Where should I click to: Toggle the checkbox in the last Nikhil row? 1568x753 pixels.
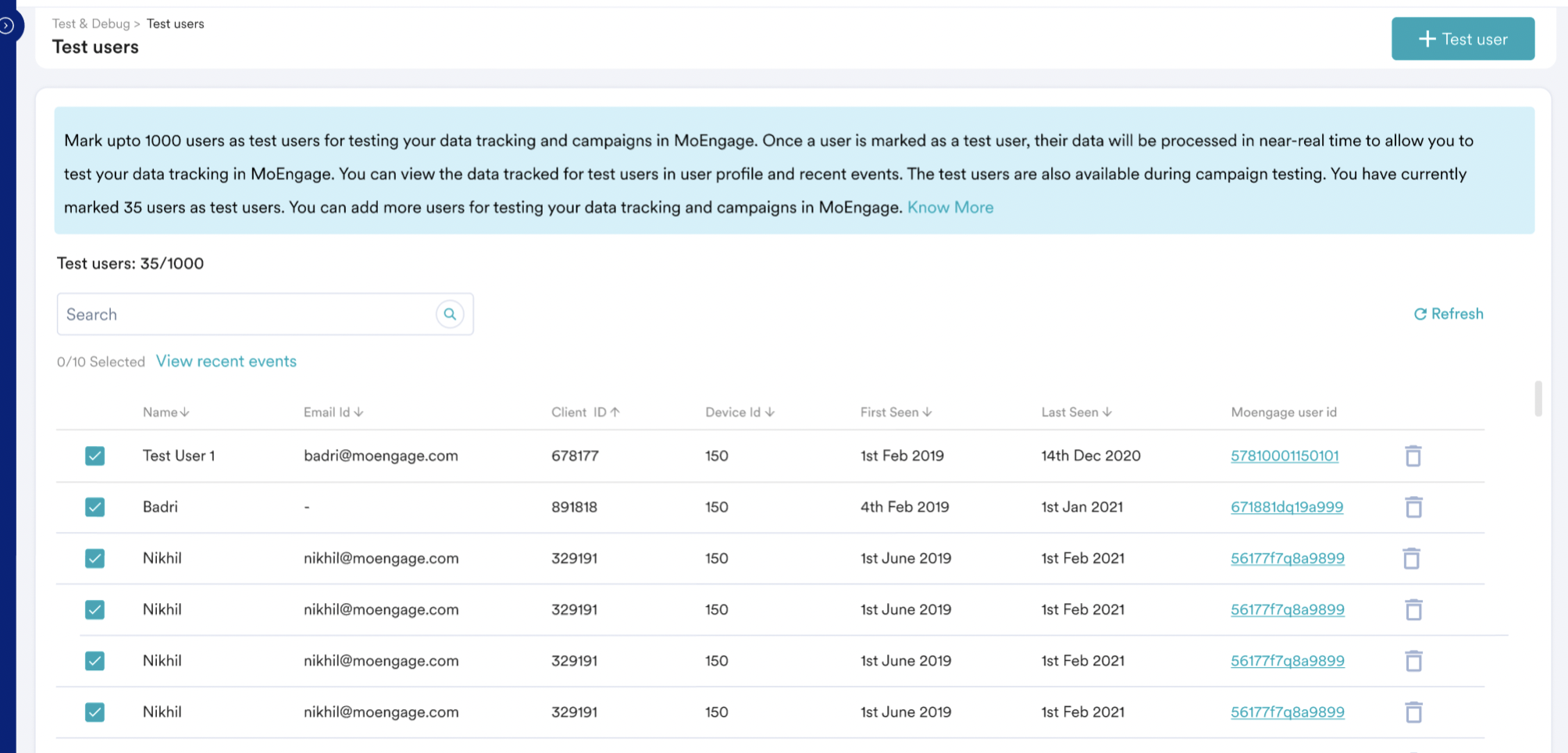pos(94,712)
